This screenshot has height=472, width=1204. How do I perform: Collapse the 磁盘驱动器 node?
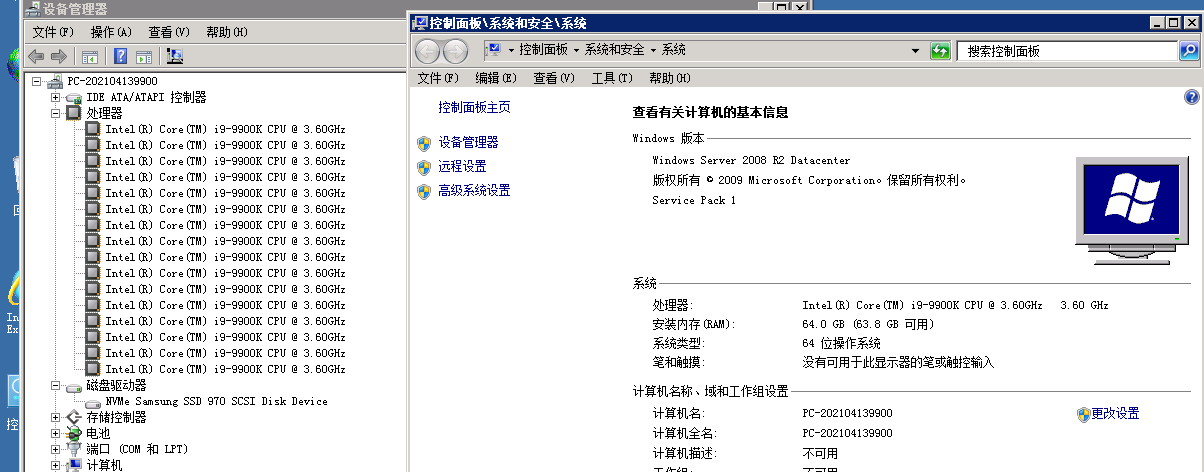click(x=56, y=386)
